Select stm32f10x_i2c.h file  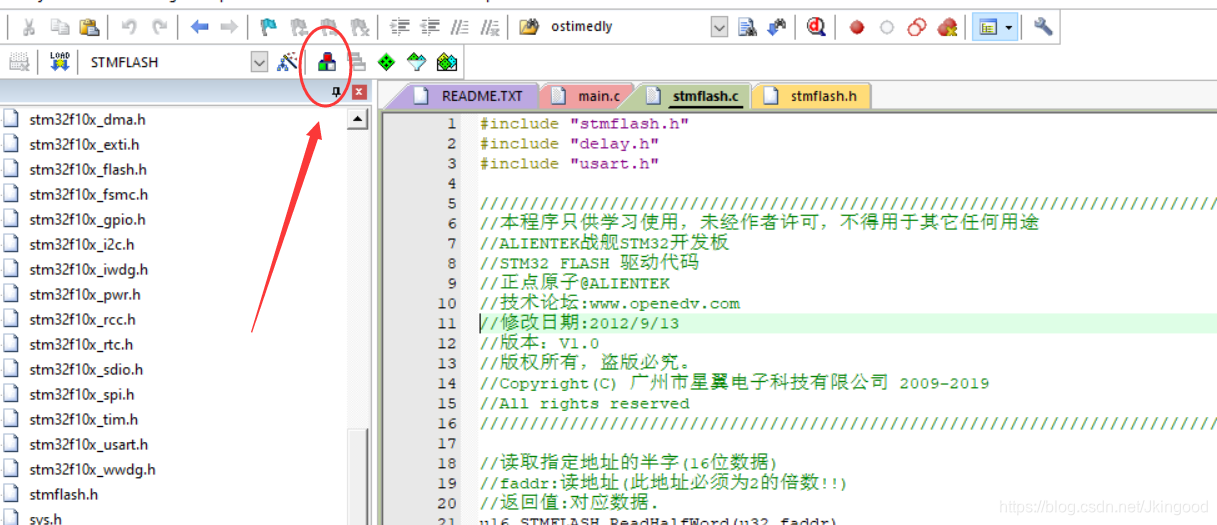pos(82,244)
